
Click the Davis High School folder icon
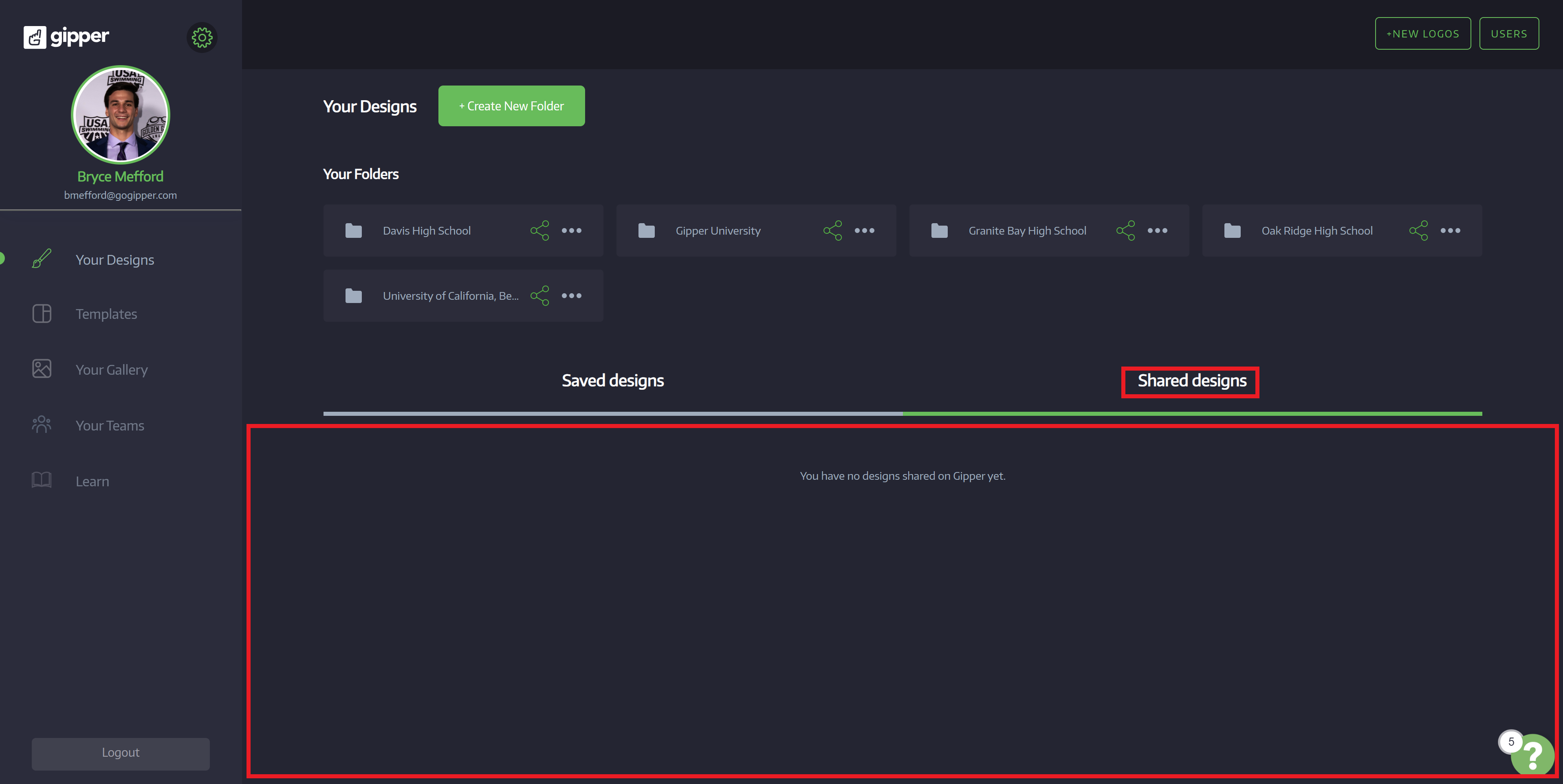(353, 231)
